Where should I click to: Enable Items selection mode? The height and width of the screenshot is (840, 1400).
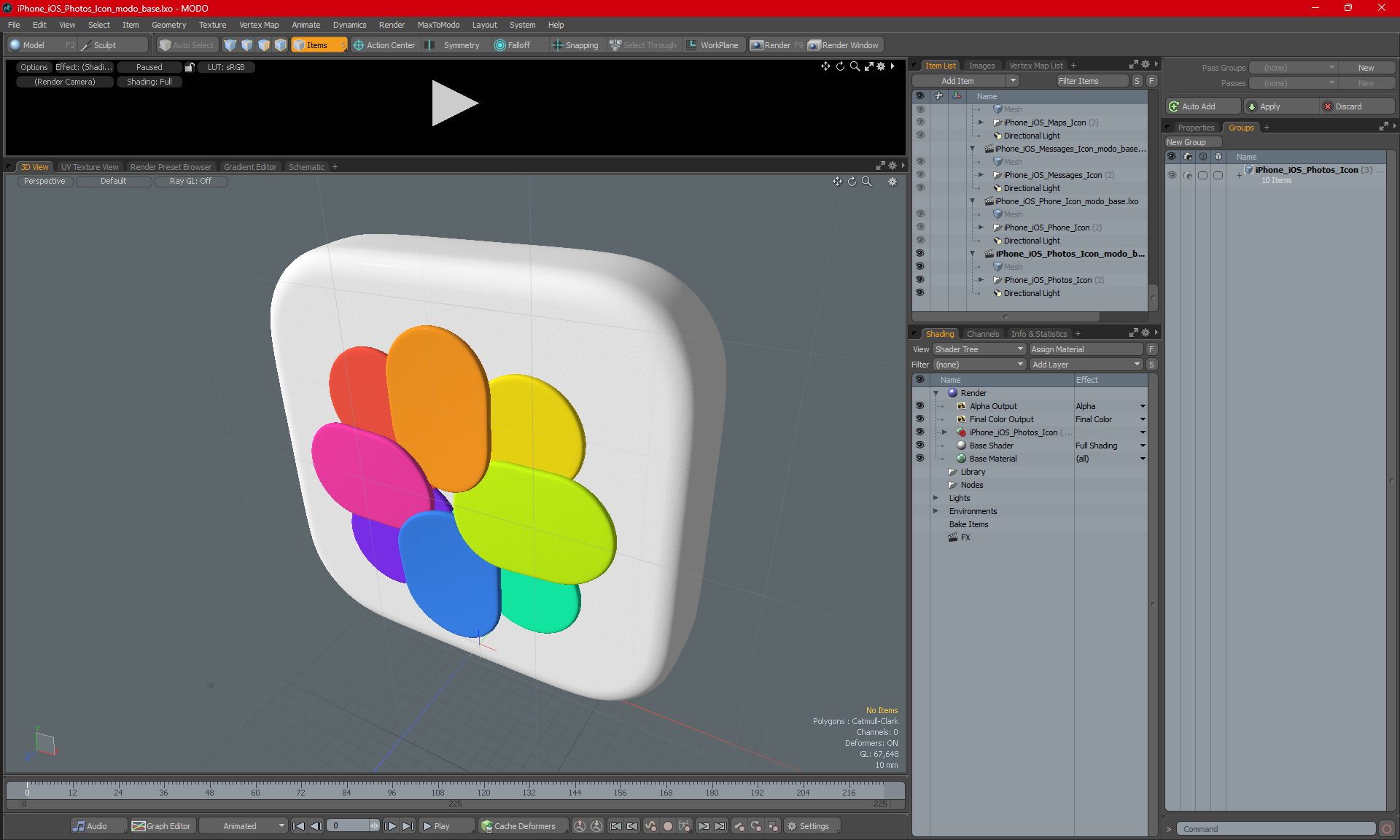click(x=318, y=45)
